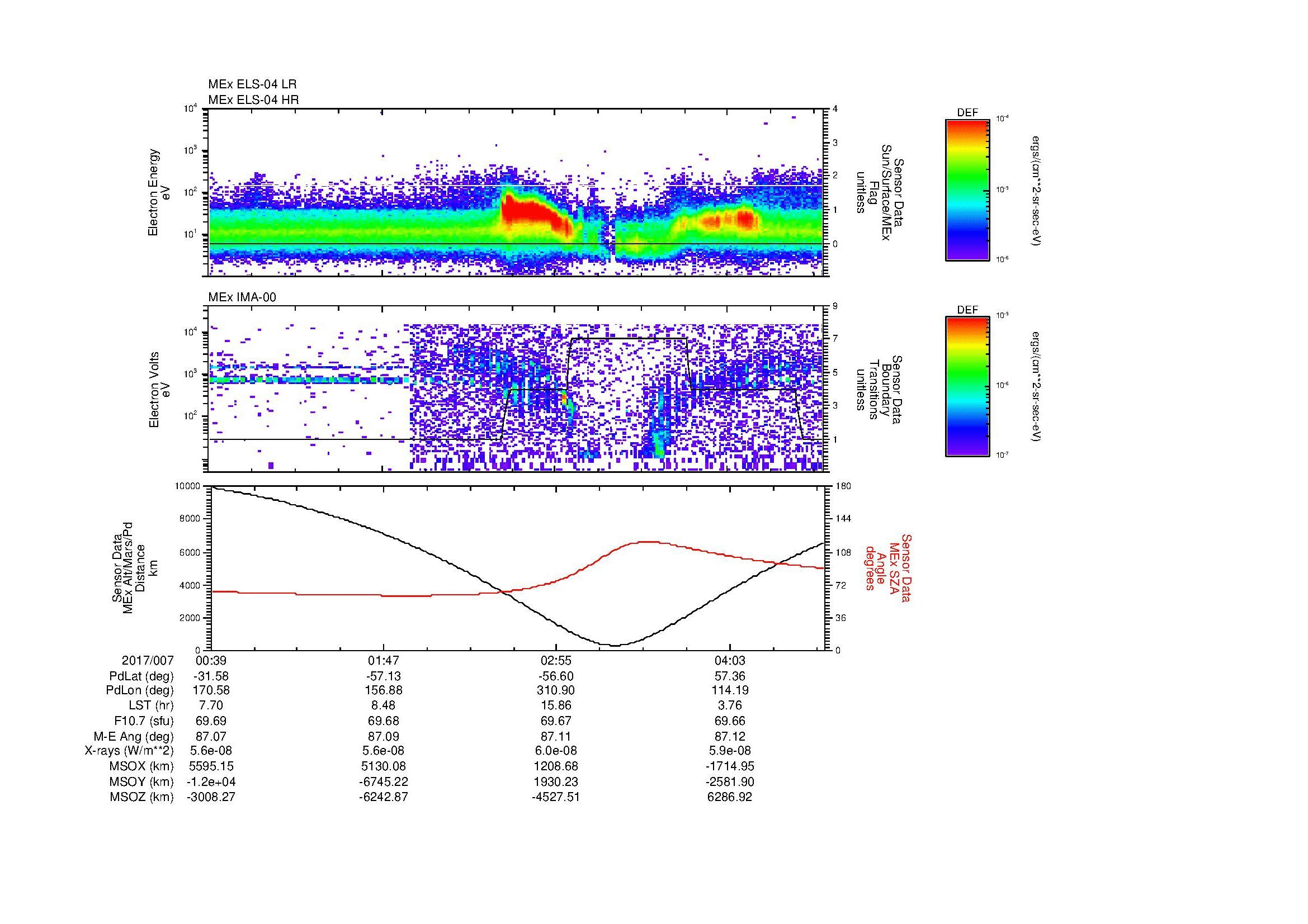
Task: Select the lower DEF color bar
Action: 967,387
